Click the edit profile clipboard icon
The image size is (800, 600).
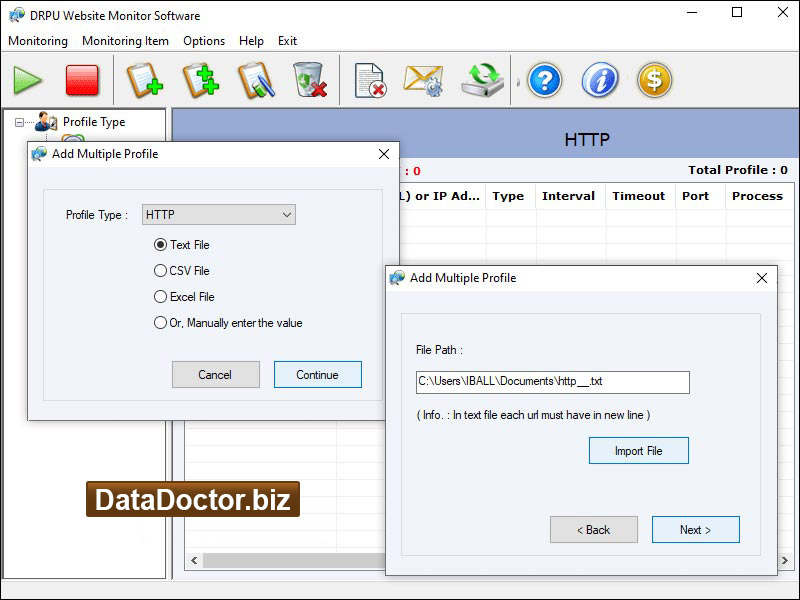(x=256, y=80)
